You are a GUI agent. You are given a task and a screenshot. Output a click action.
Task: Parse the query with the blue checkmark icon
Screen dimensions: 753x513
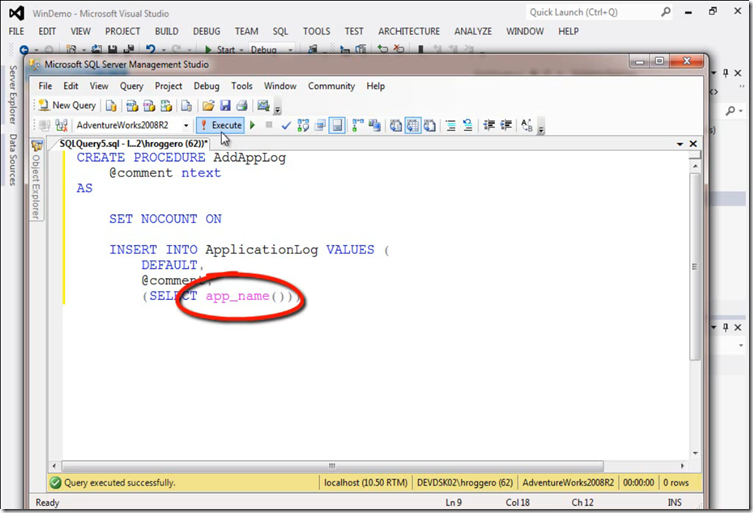click(286, 126)
